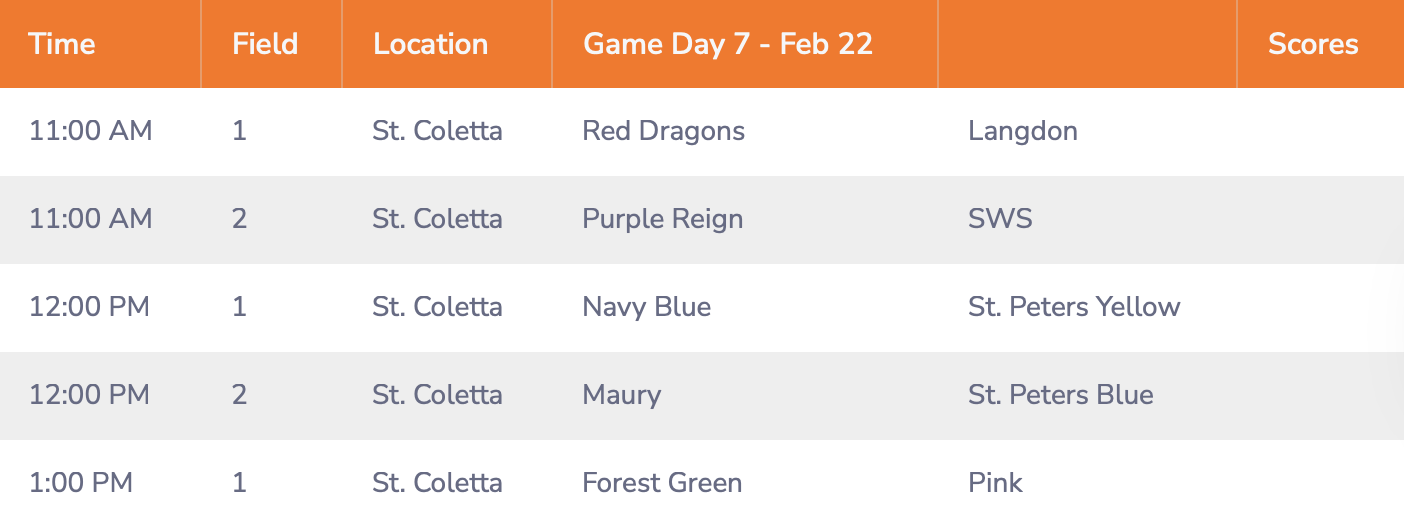The width and height of the screenshot is (1404, 530).
Task: Select the Purple Reign team cell
Action: [x=662, y=219]
